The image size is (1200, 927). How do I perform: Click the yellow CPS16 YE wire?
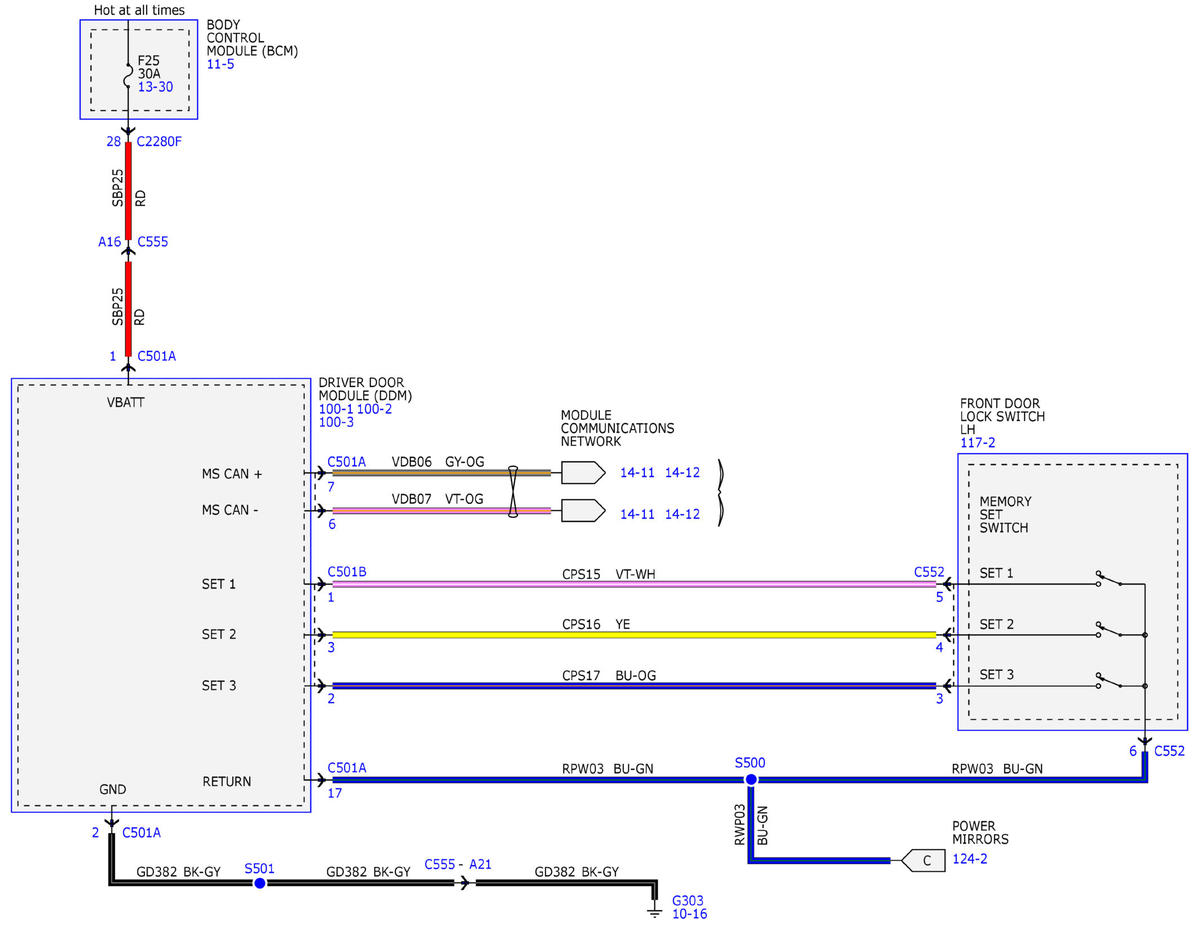coord(634,634)
